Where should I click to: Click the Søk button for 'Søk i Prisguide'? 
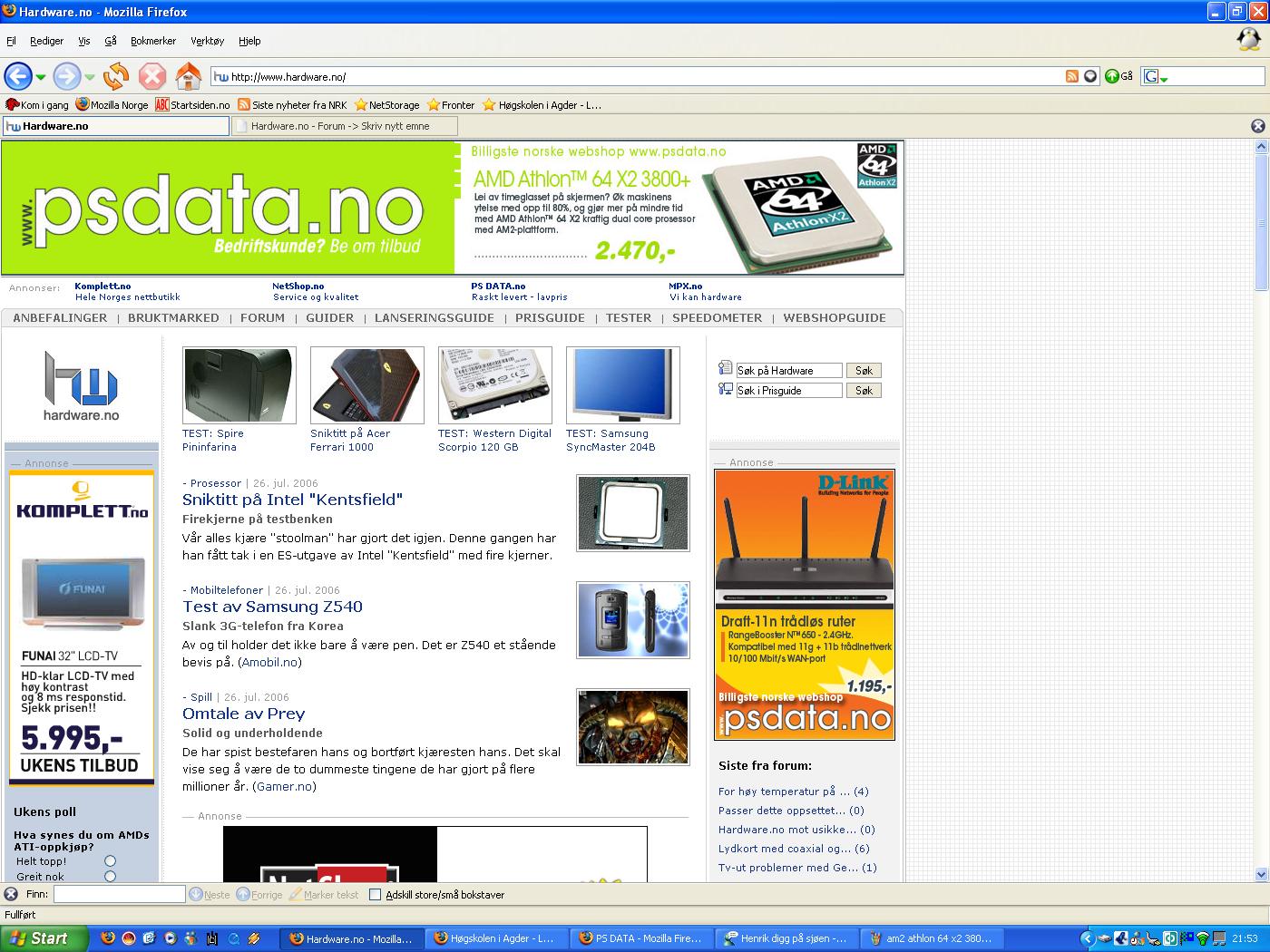pos(864,390)
